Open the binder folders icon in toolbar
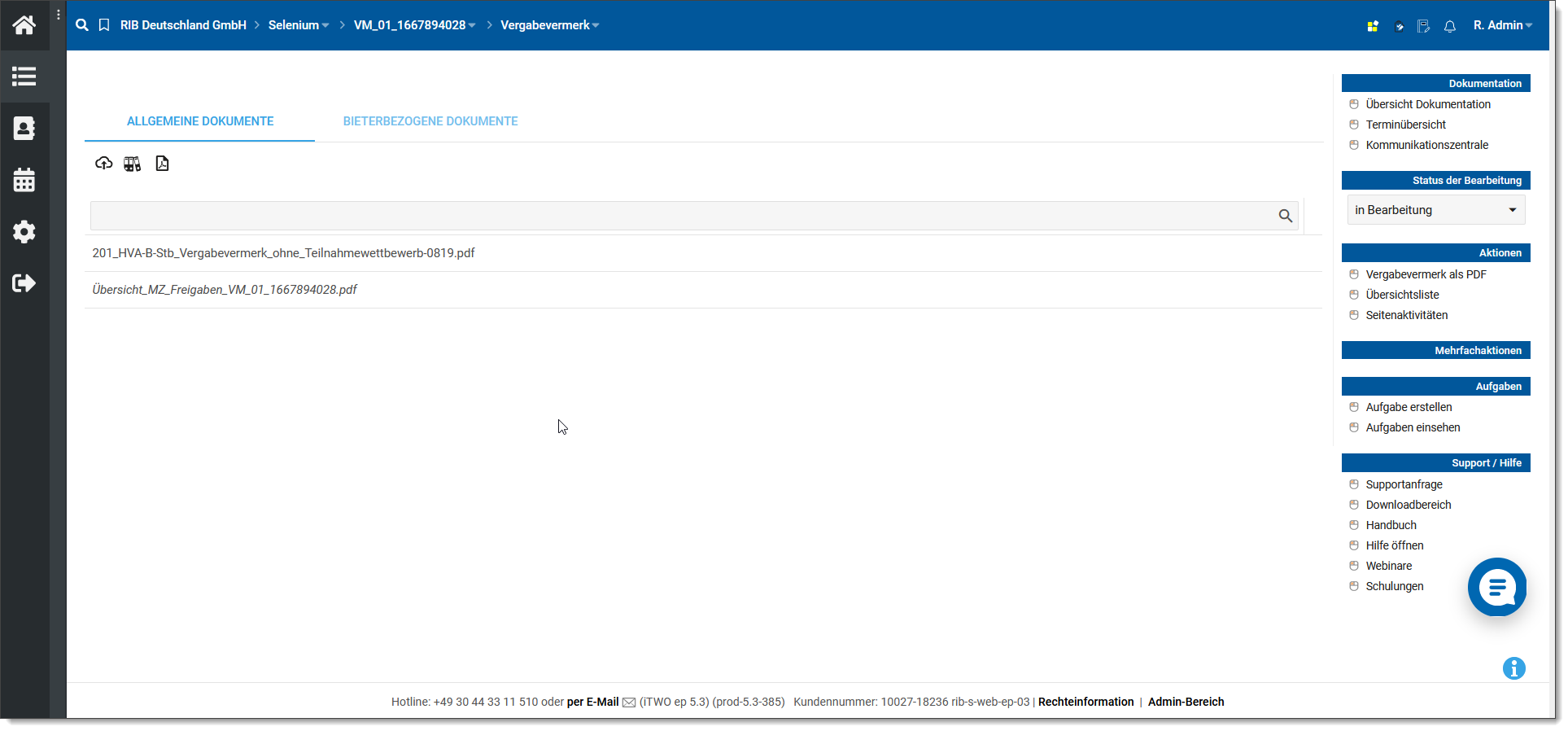 (x=132, y=164)
